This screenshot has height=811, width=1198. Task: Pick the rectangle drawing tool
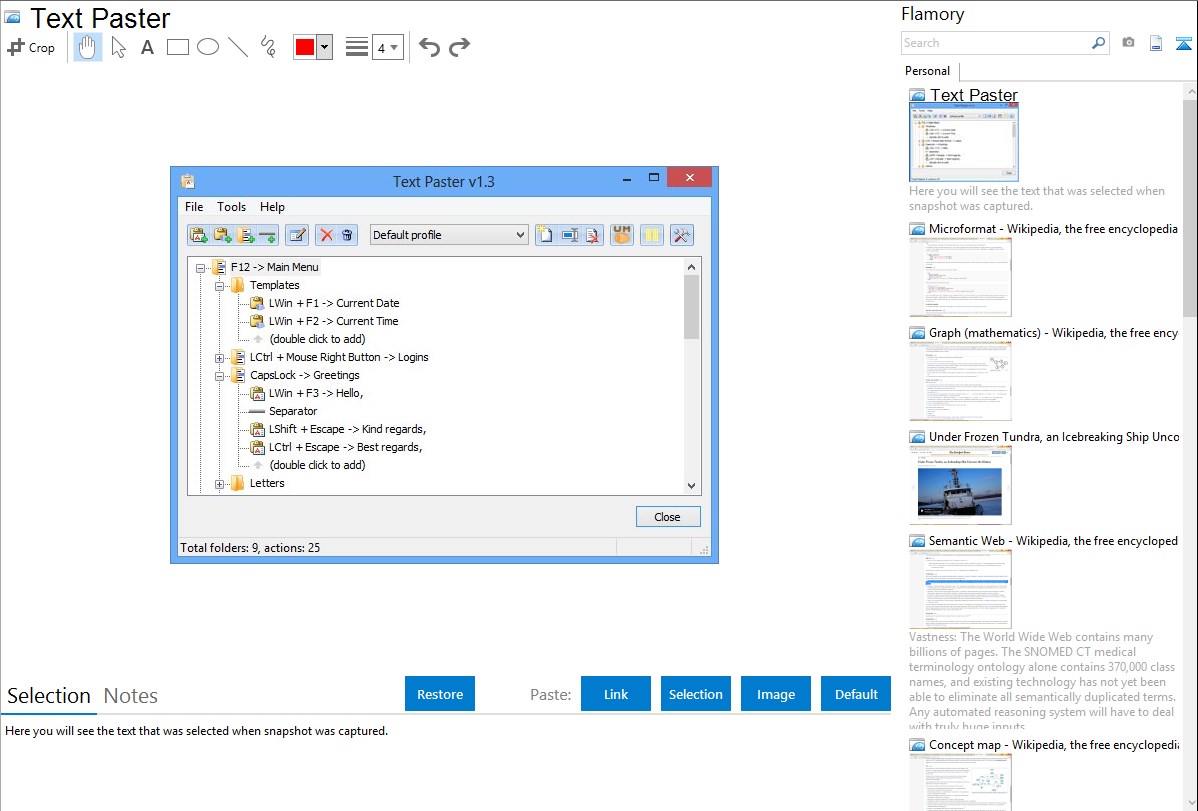(177, 47)
